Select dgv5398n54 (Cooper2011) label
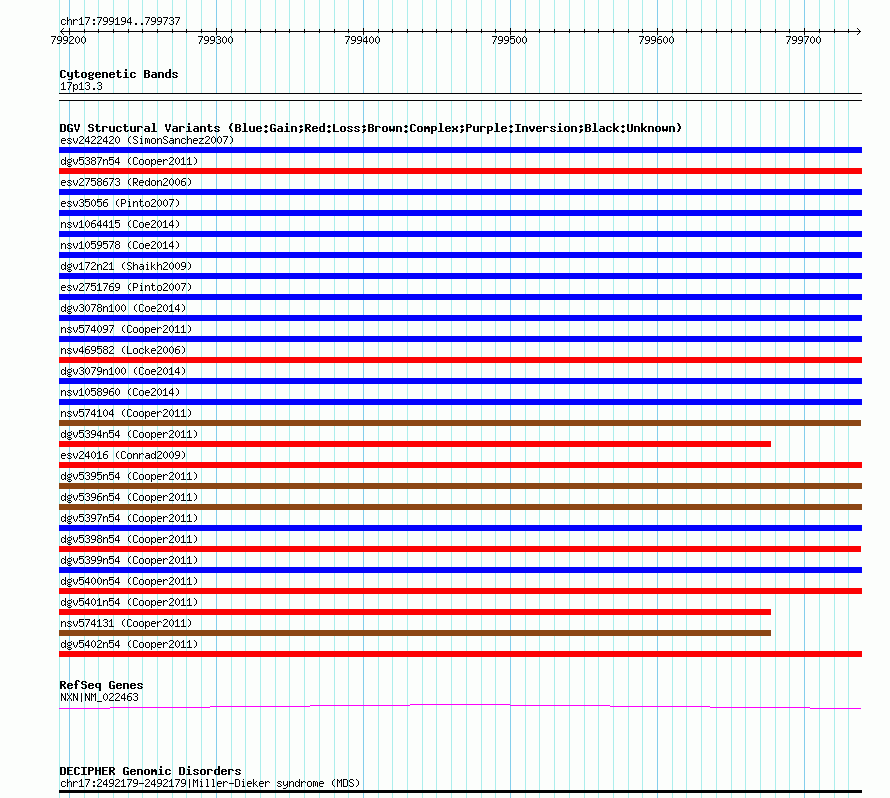This screenshot has height=798, width=890. click(x=129, y=539)
